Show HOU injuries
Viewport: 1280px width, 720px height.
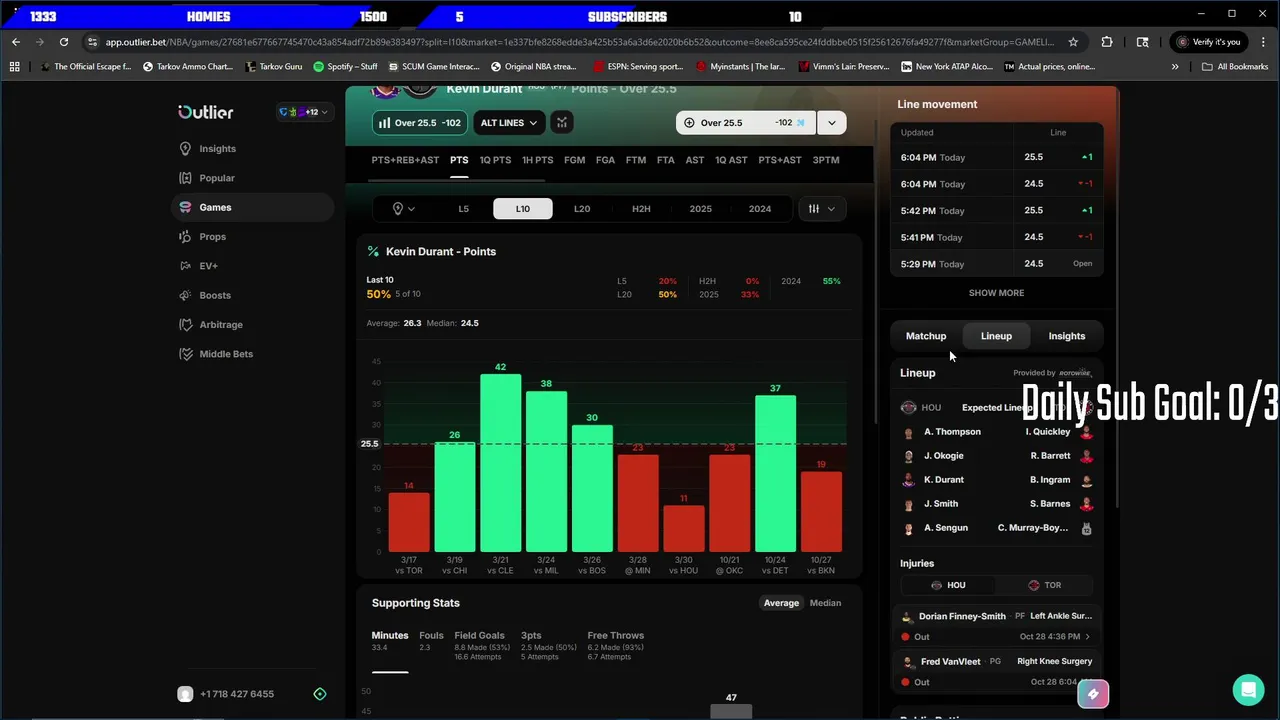click(x=948, y=585)
